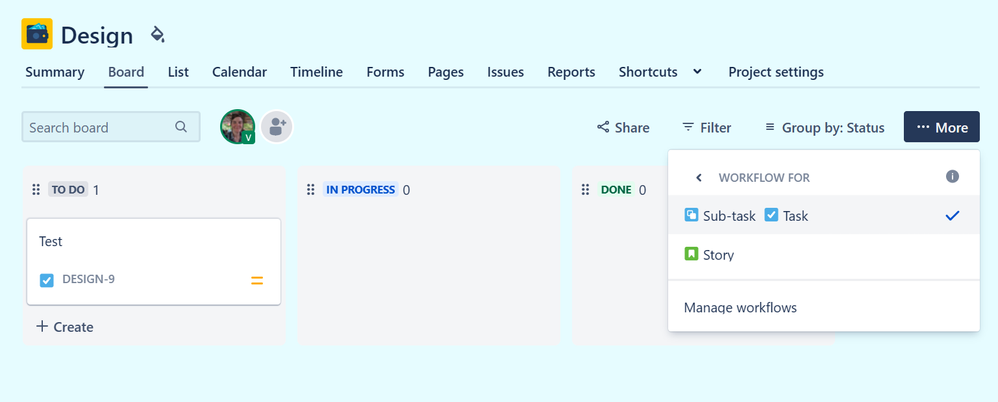The image size is (998, 402).
Task: Select the Board tab
Action: [x=126, y=72]
